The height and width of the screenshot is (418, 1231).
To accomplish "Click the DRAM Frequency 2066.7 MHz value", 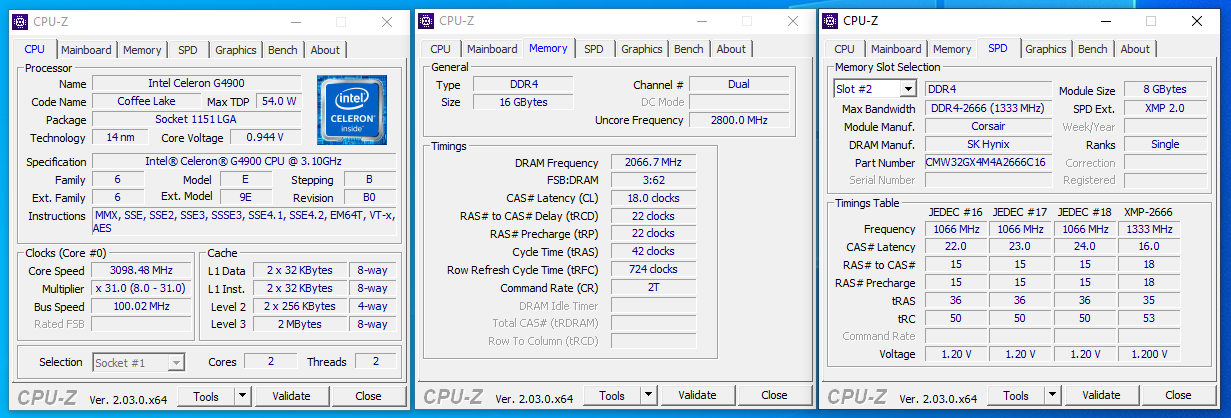I will click(x=653, y=163).
